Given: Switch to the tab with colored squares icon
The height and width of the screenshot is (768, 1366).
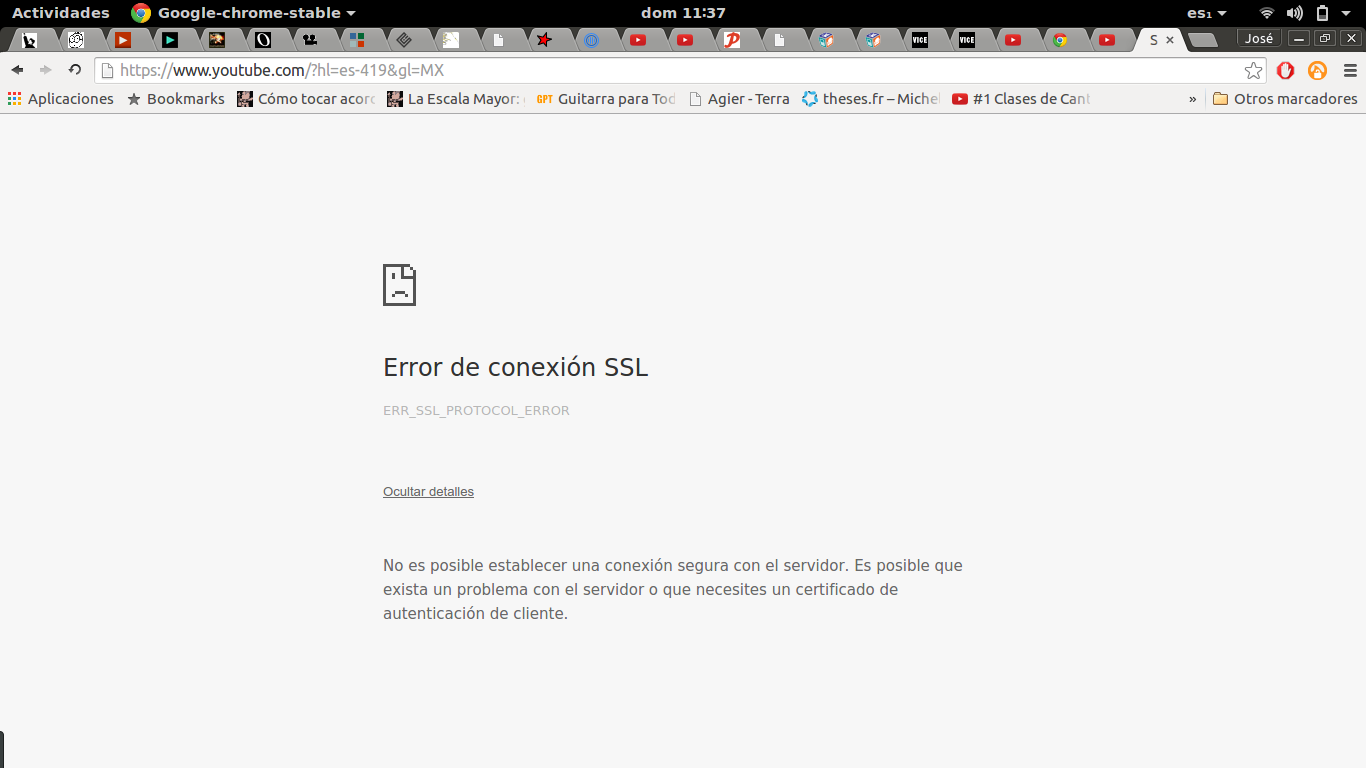Looking at the screenshot, I should coord(357,40).
